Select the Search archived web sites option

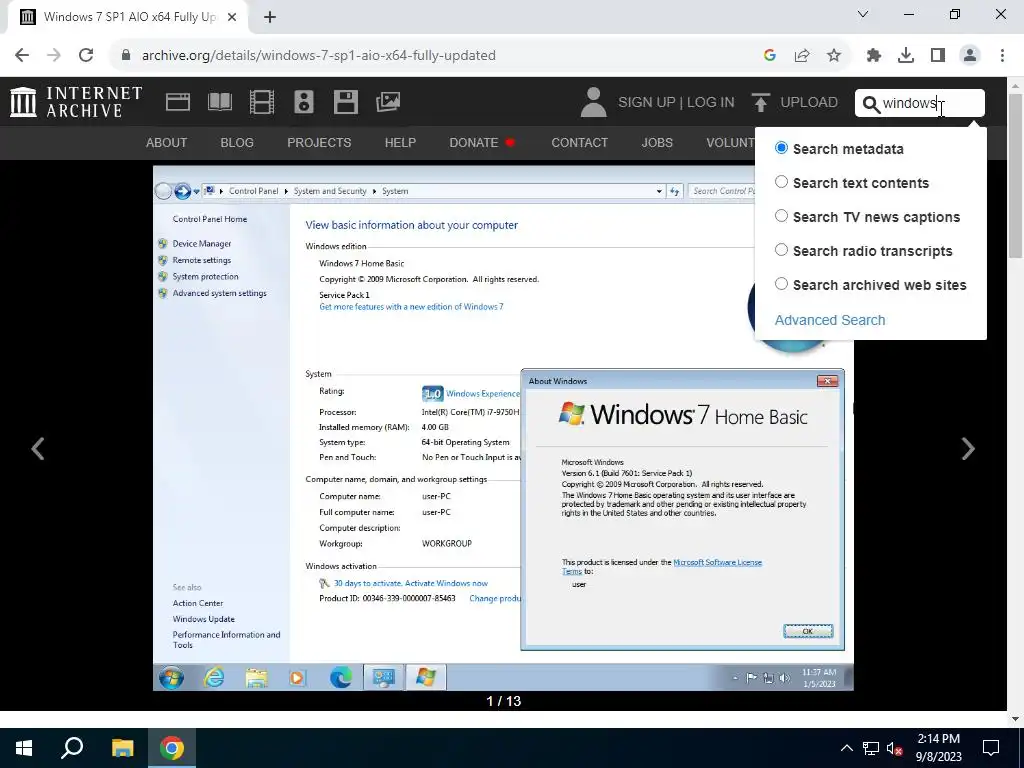point(781,284)
